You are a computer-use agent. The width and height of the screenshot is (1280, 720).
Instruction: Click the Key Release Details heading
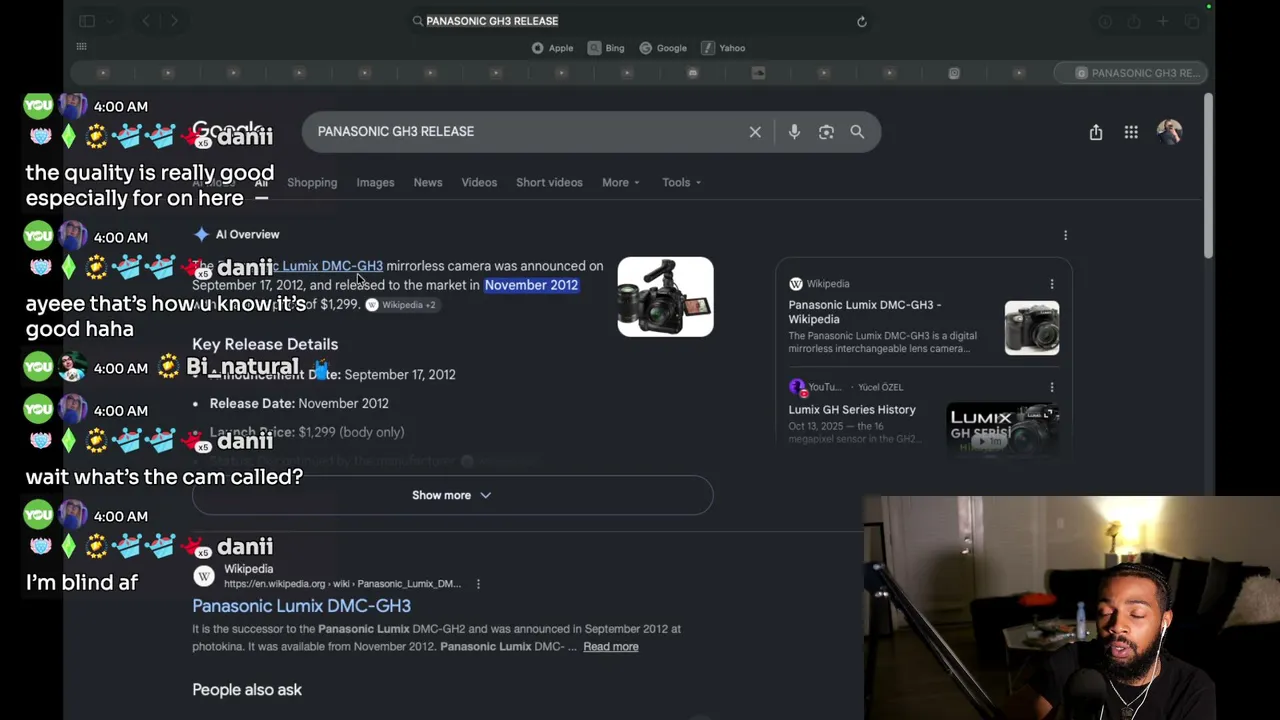point(265,344)
